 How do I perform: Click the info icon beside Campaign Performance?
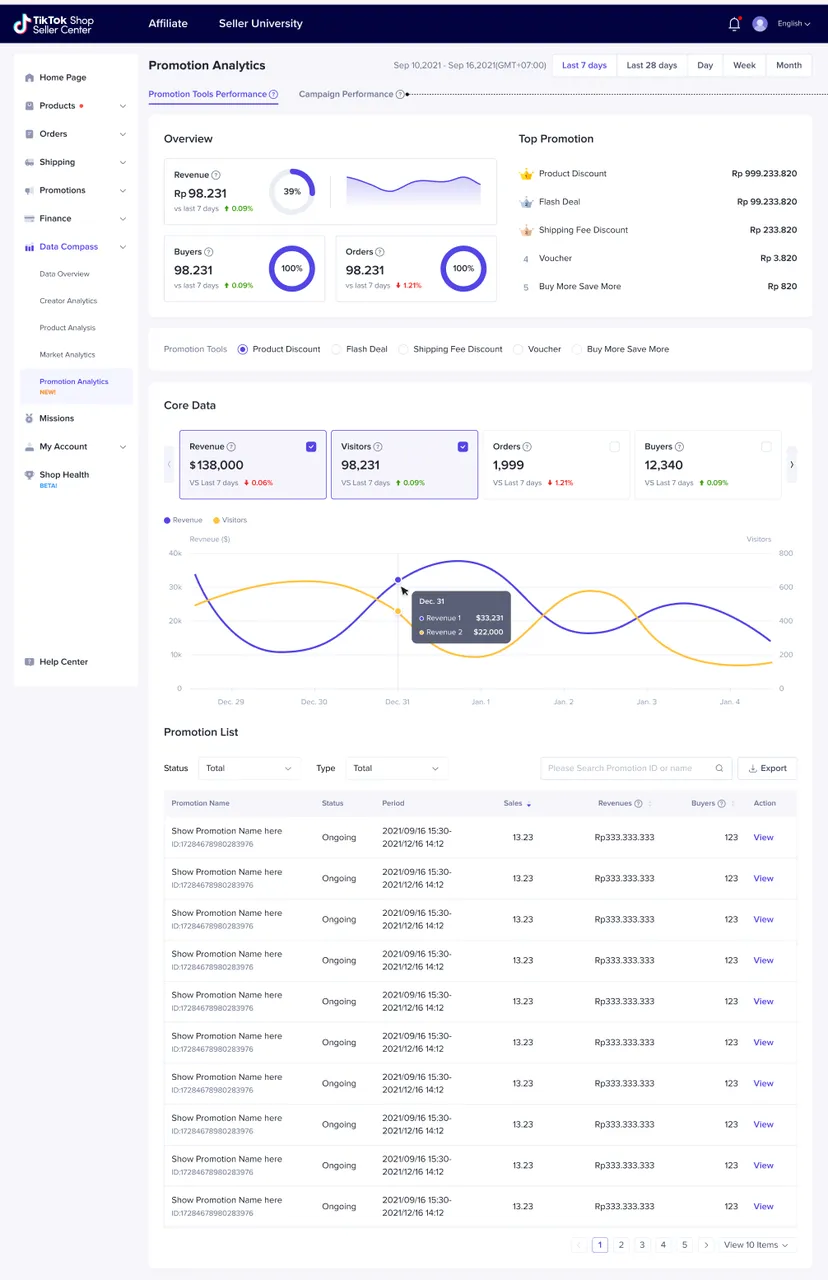pyautogui.click(x=400, y=94)
